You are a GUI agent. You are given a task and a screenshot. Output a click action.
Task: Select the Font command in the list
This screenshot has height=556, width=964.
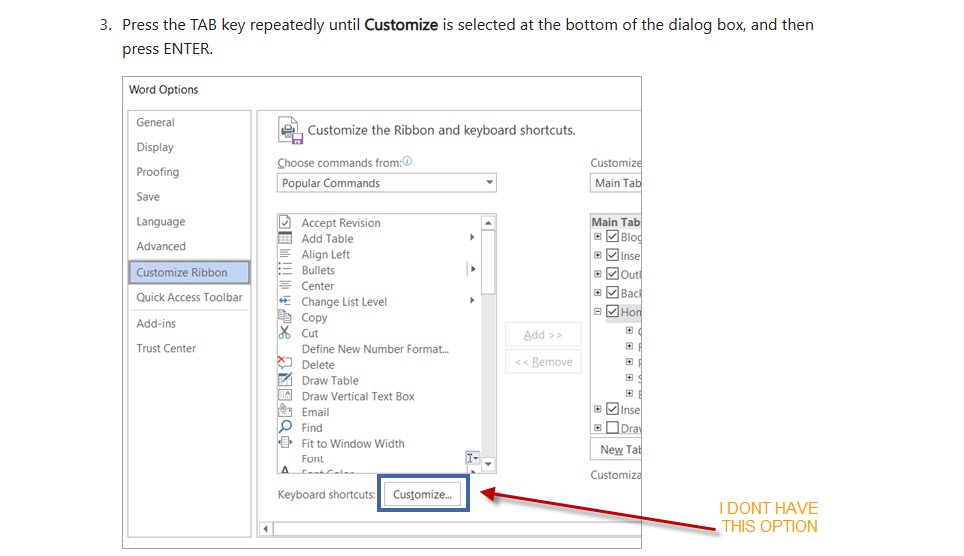[x=312, y=459]
